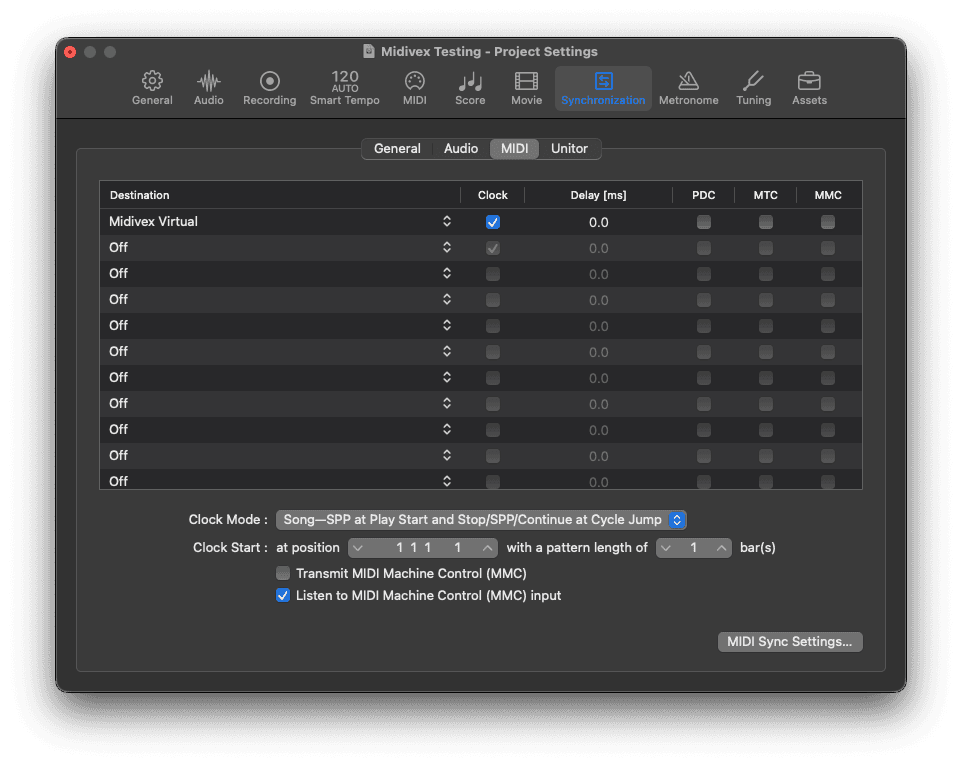This screenshot has height=766, width=962.
Task: Enable MTC for Midivex Virtual
Action: (766, 222)
